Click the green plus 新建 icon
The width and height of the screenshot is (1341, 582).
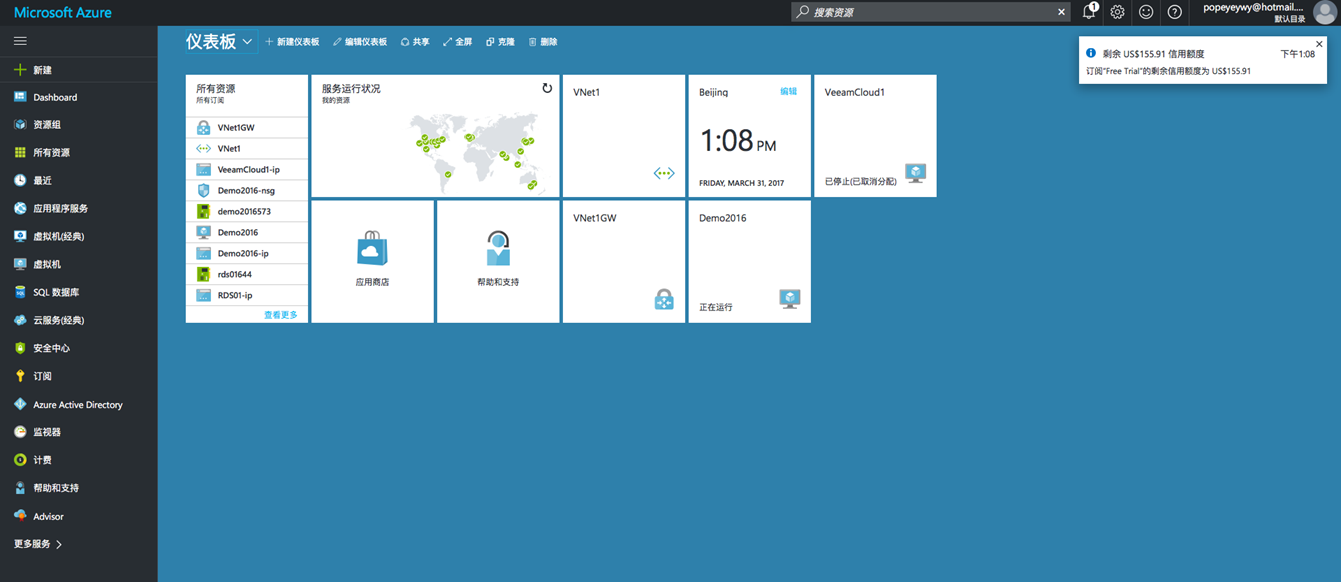point(20,70)
